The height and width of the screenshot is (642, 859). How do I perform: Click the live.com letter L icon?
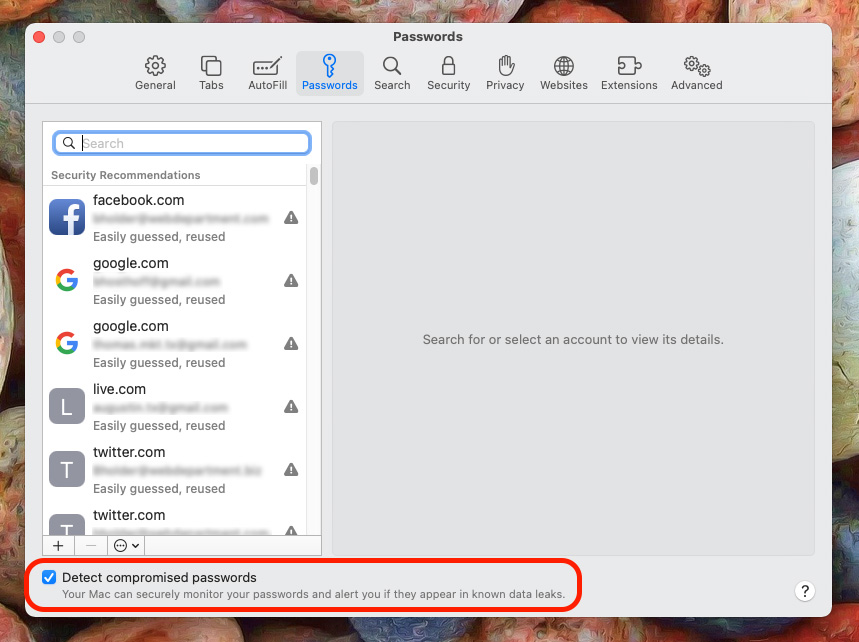pyautogui.click(x=67, y=406)
